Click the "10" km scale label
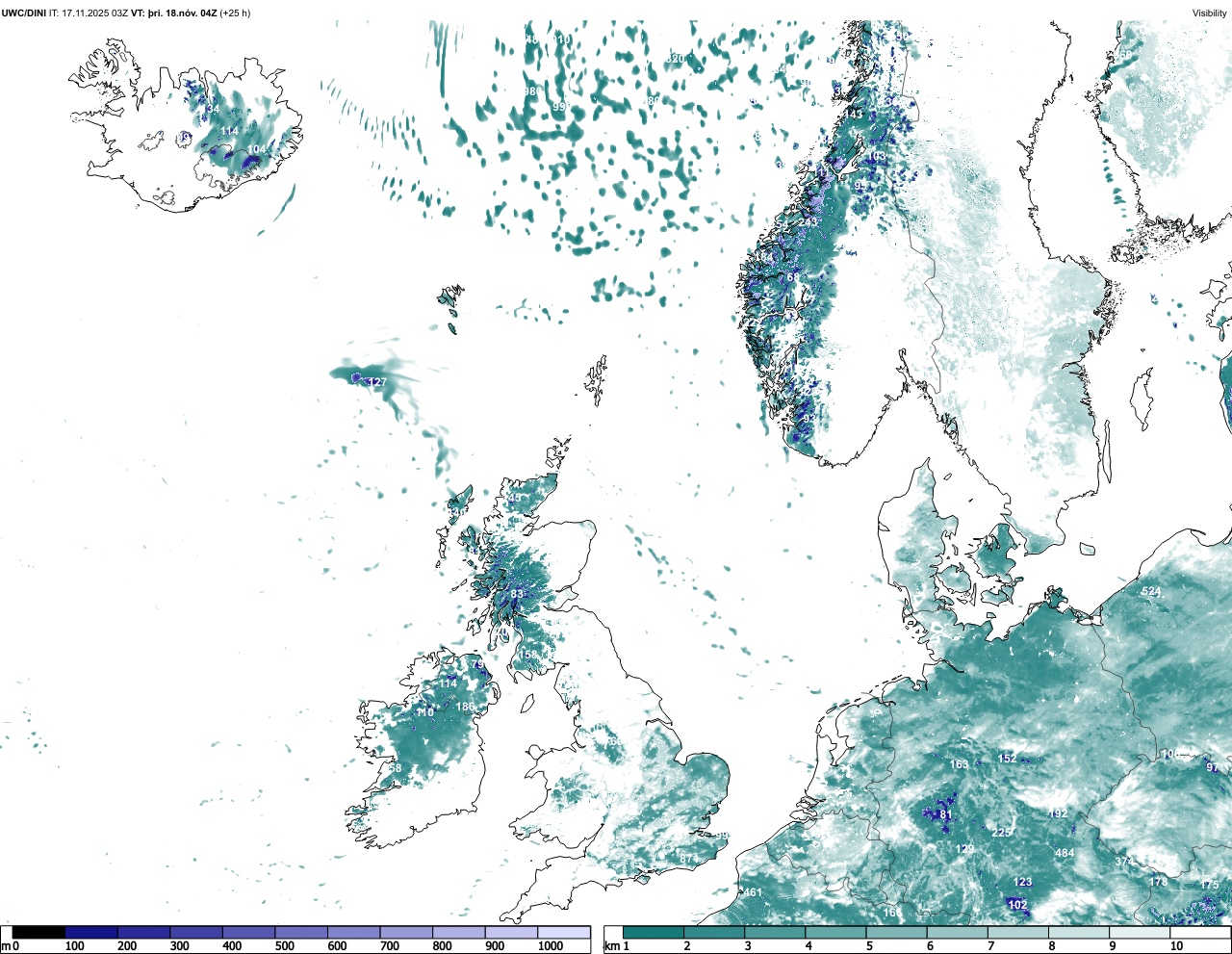Image resolution: width=1232 pixels, height=954 pixels. [x=1176, y=946]
